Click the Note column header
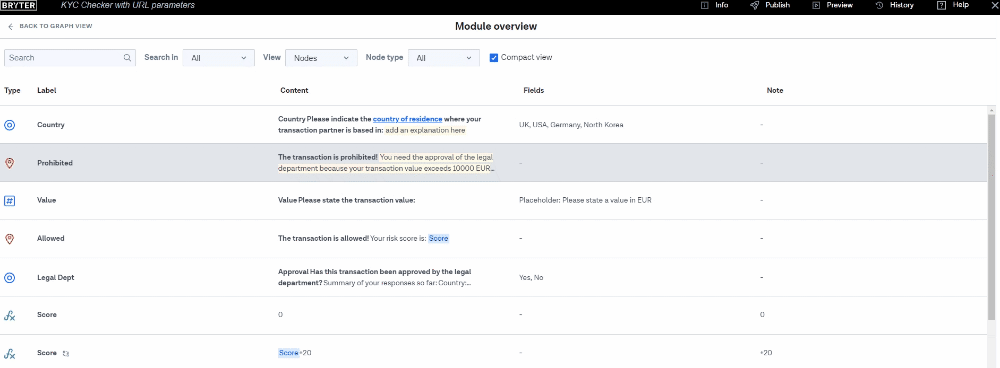Viewport: 1000px width, 368px height. pyautogui.click(x=775, y=91)
